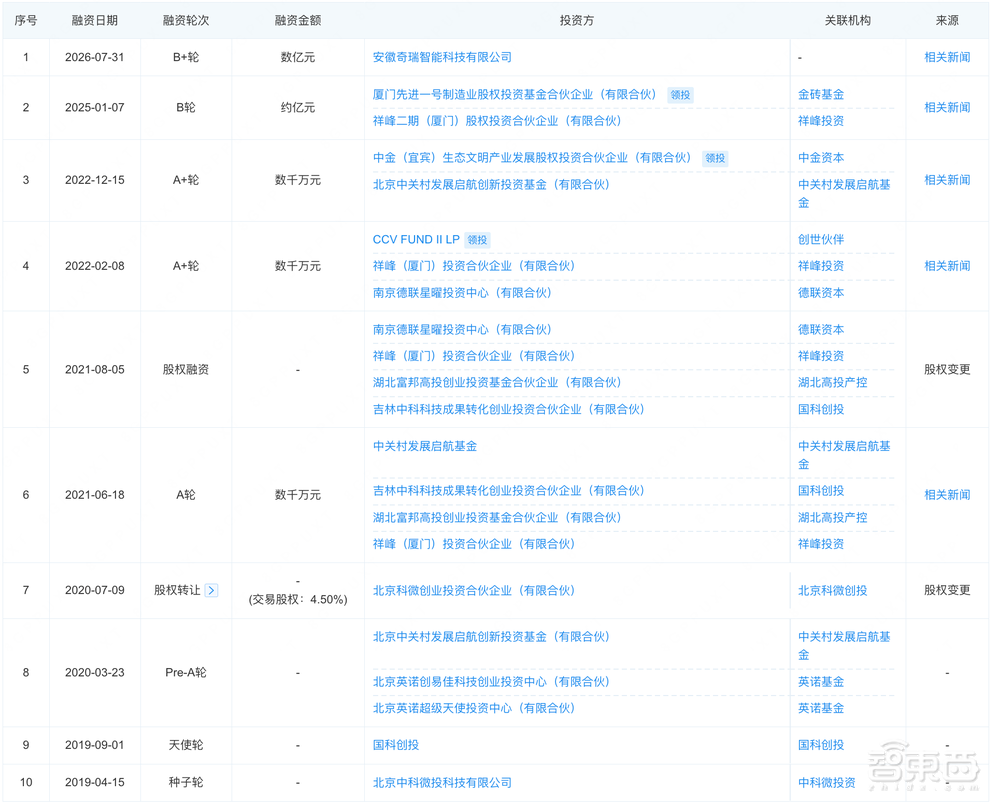This screenshot has height=810, width=1000.
Task: Select the 数亿元 amount cell
Action: pos(298,57)
